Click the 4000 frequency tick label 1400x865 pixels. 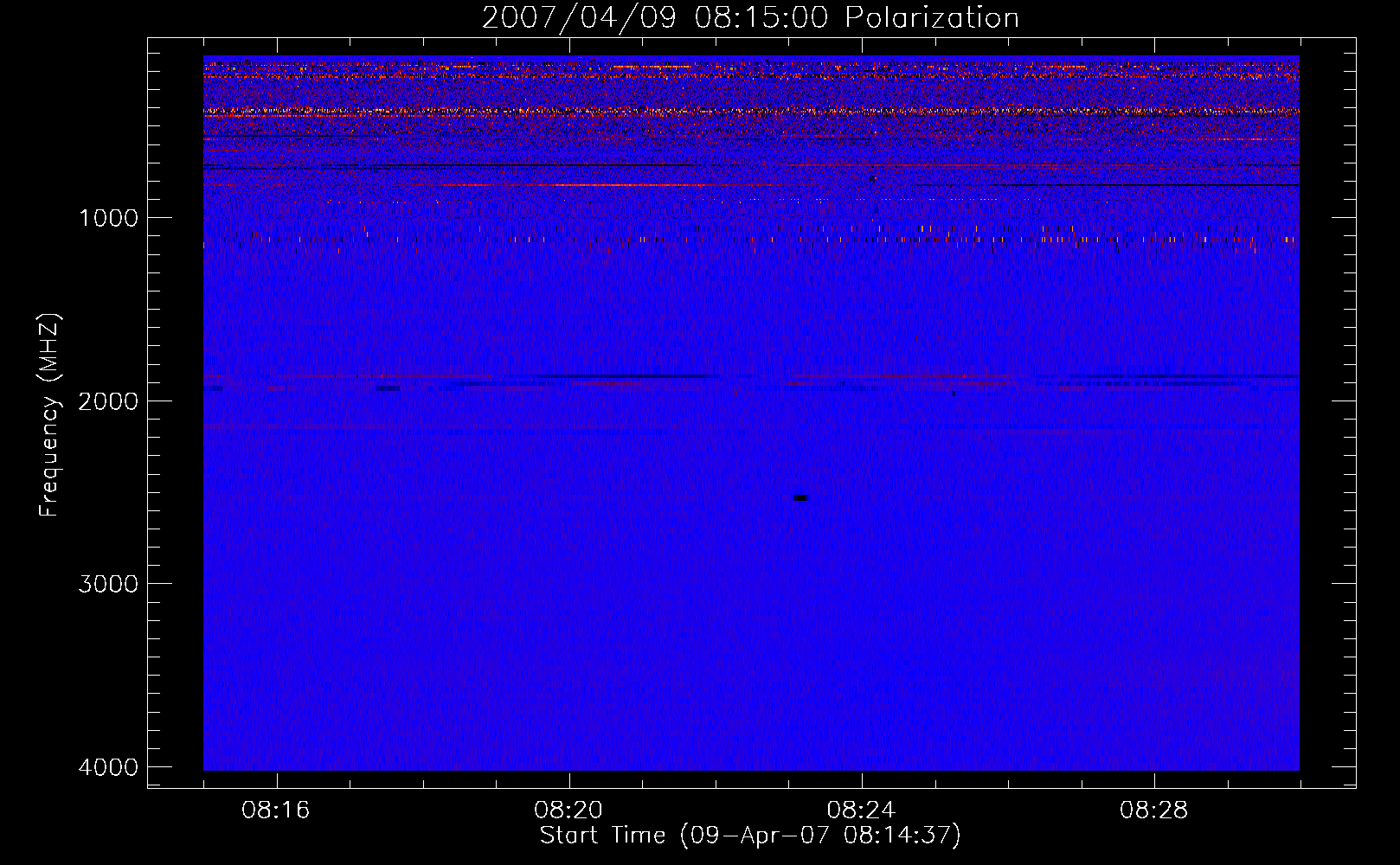[108, 767]
